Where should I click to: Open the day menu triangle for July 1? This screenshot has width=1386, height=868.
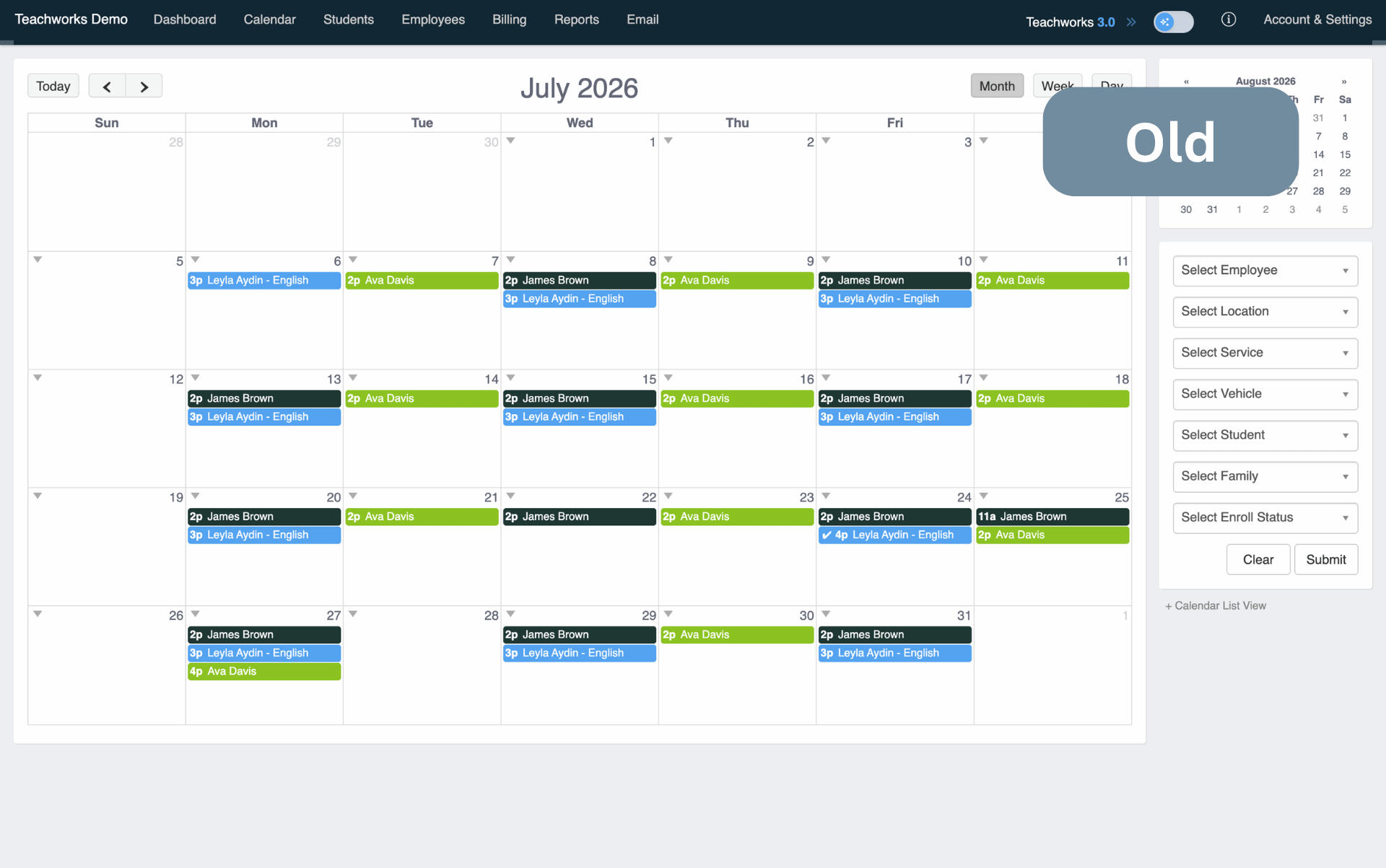click(x=510, y=141)
